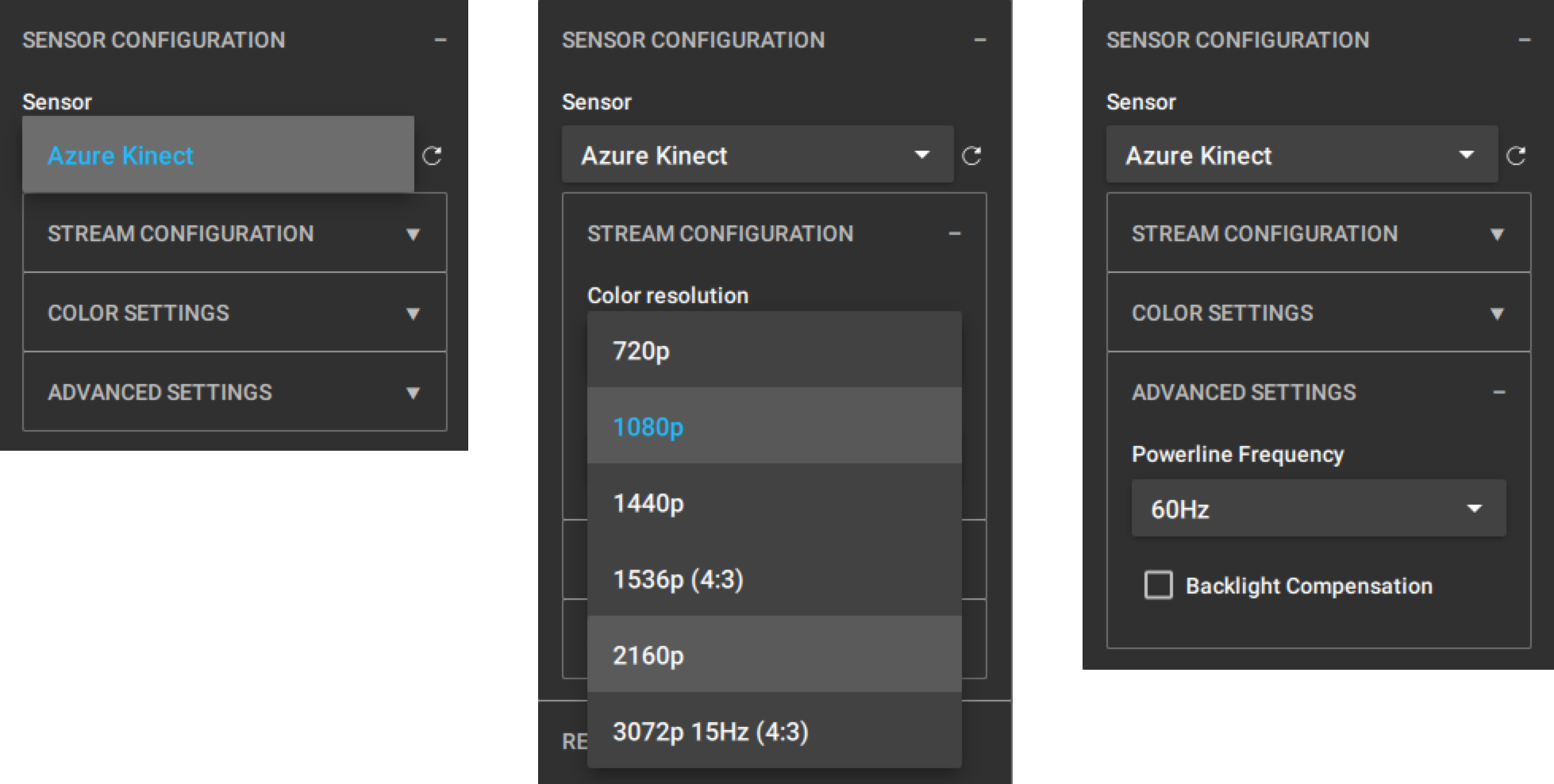Open the Sensor dropdown in the Powerline Frequency panel

(1302, 156)
